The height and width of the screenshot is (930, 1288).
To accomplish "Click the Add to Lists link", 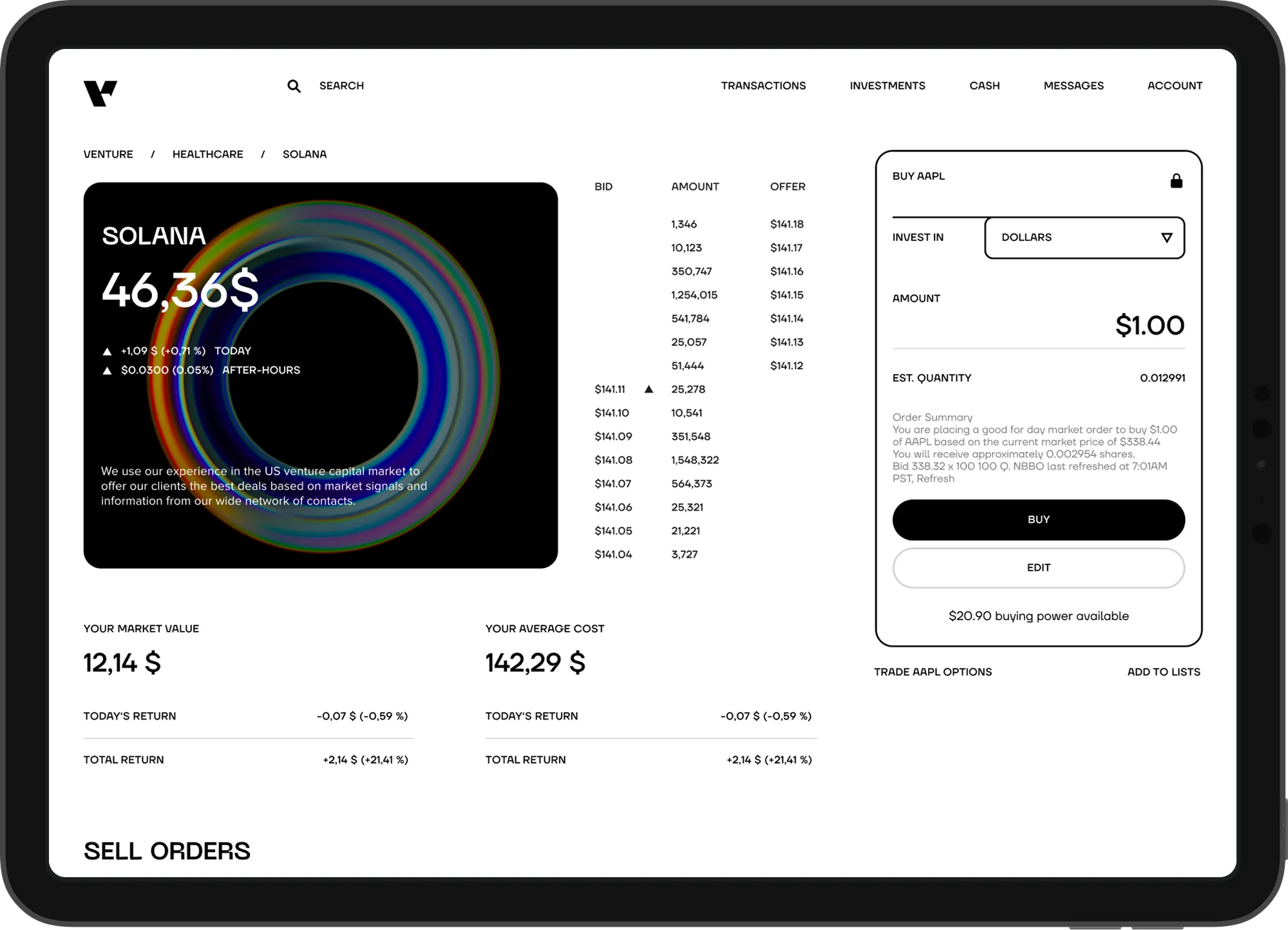I will pyautogui.click(x=1163, y=672).
